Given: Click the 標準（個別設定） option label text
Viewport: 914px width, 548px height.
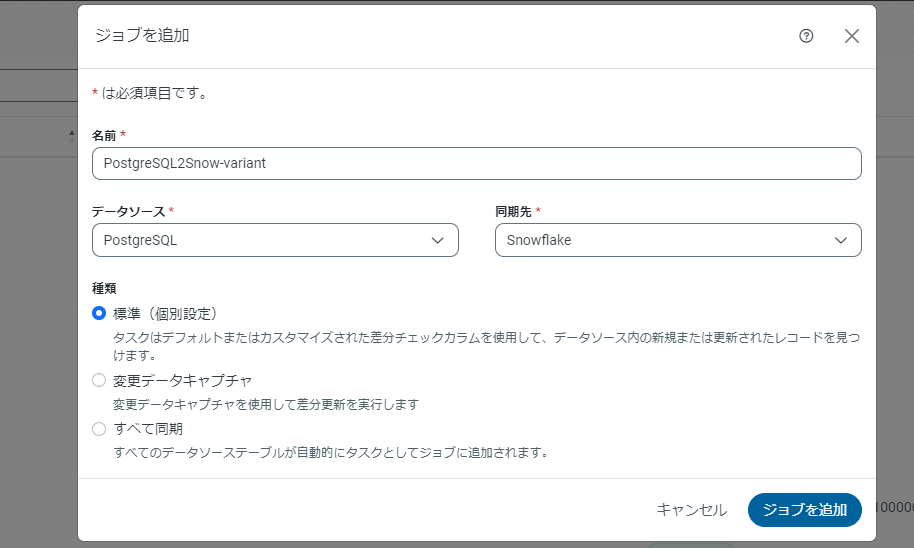Looking at the screenshot, I should point(165,313).
